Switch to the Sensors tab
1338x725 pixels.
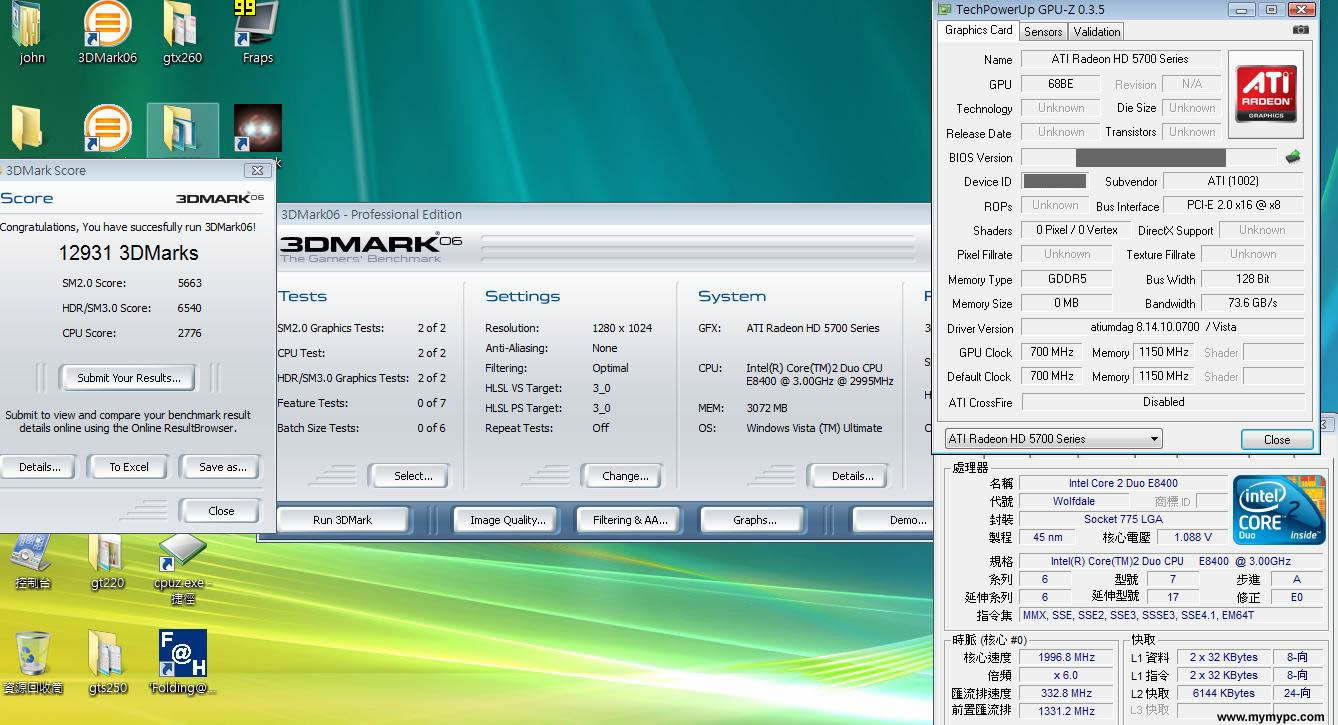pyautogui.click(x=1043, y=32)
